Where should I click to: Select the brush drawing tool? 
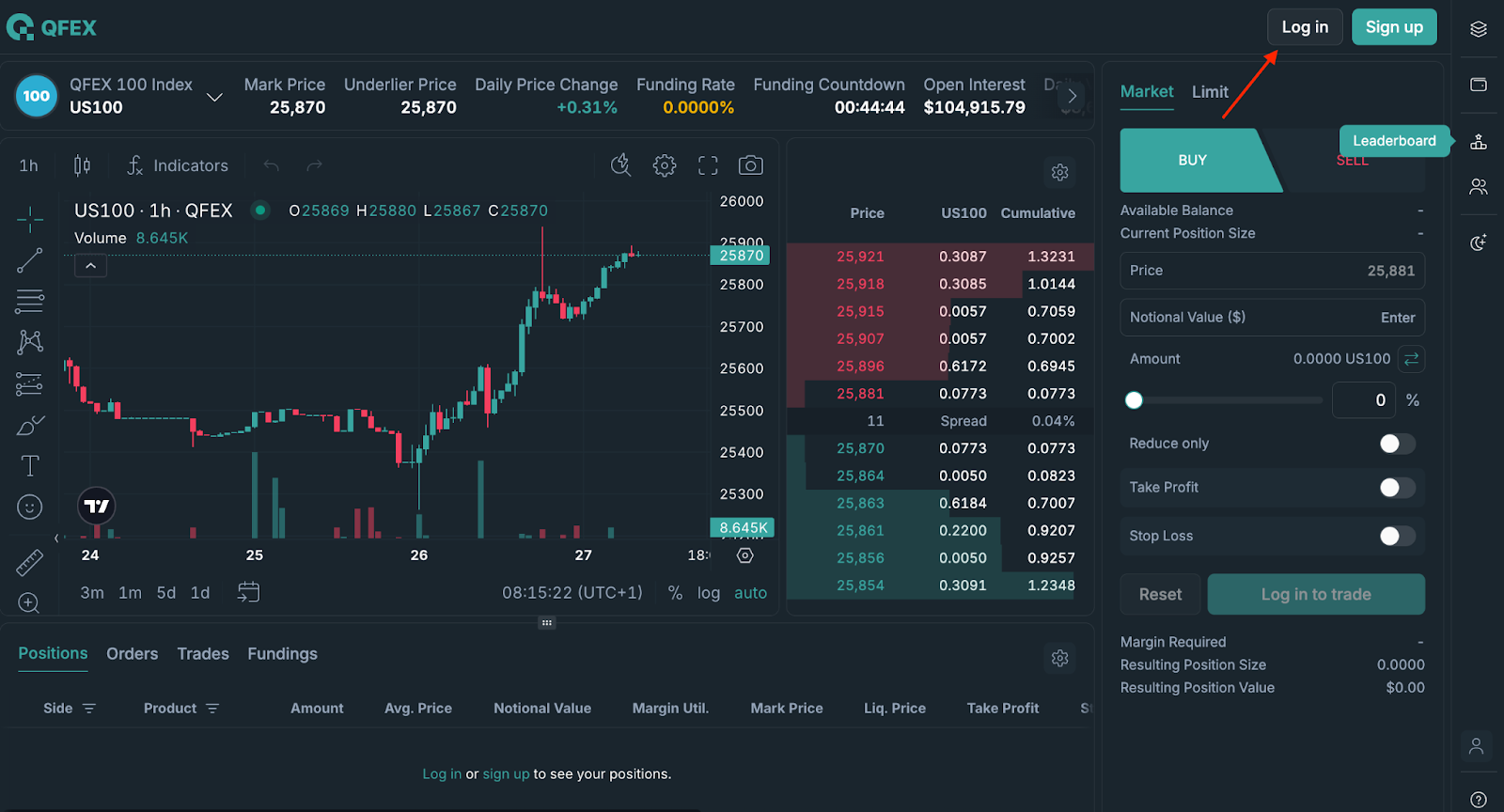(30, 426)
